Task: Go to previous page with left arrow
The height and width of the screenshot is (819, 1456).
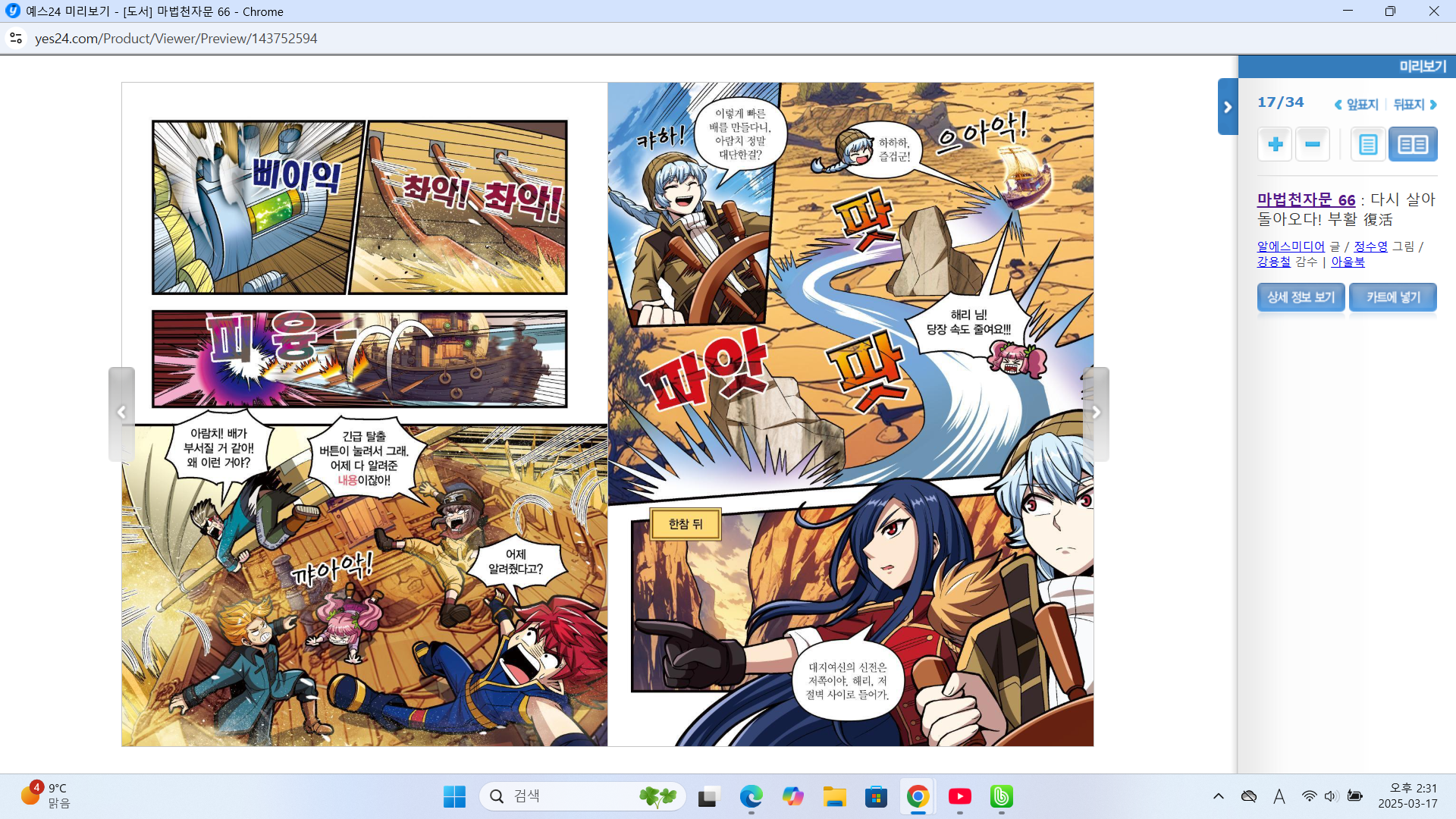Action: click(121, 413)
